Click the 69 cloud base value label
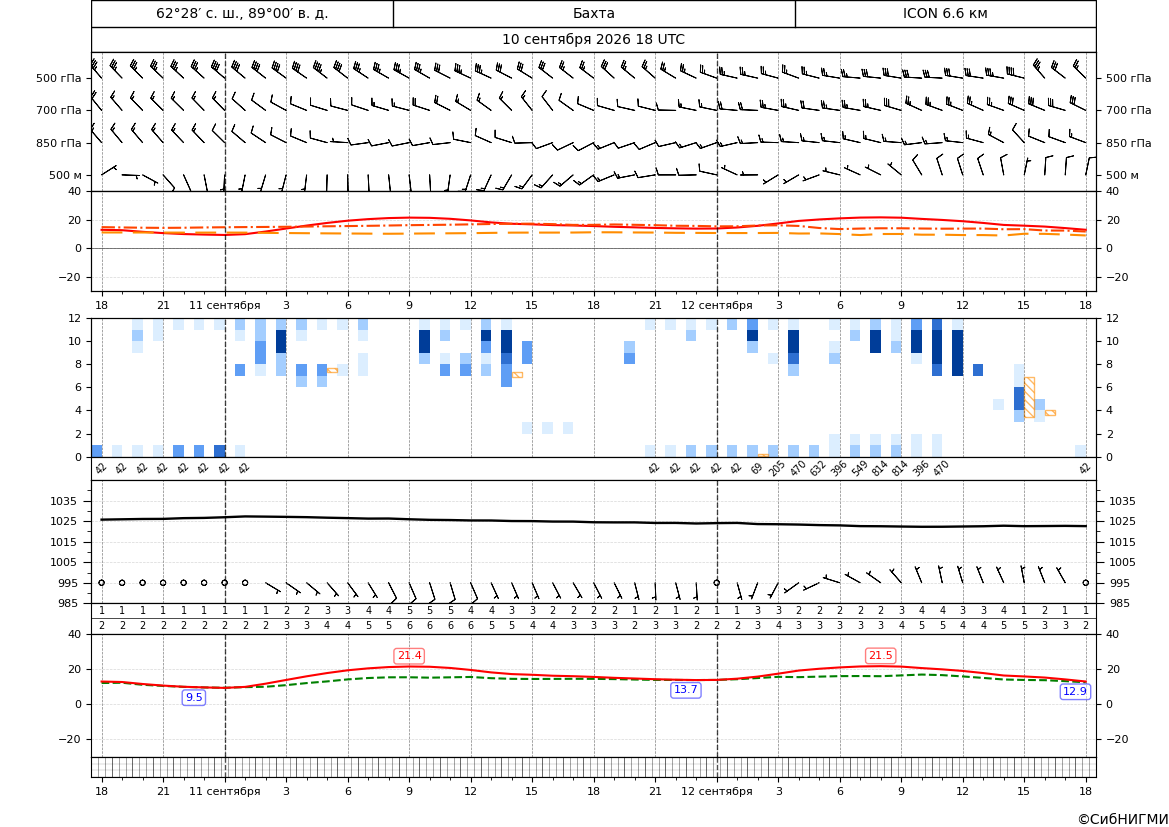1169x827 pixels. click(756, 468)
